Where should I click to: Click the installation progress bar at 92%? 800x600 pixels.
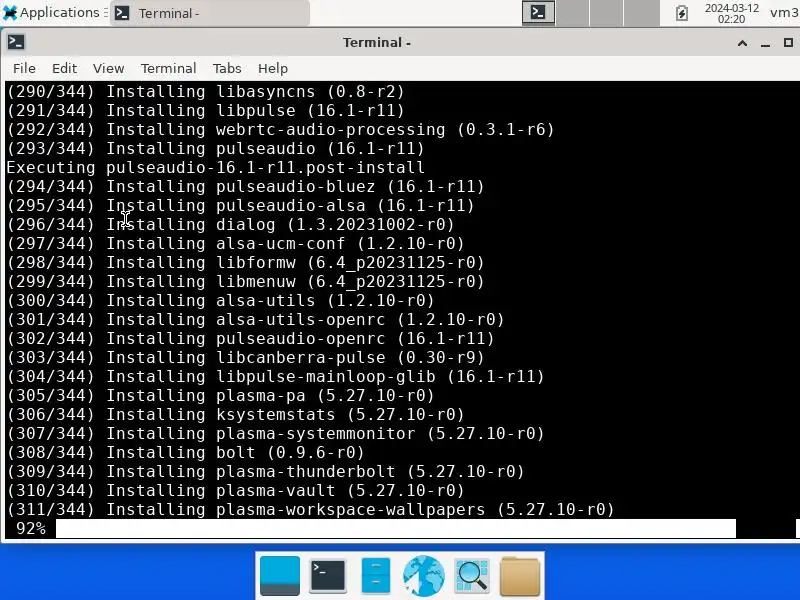(x=396, y=529)
